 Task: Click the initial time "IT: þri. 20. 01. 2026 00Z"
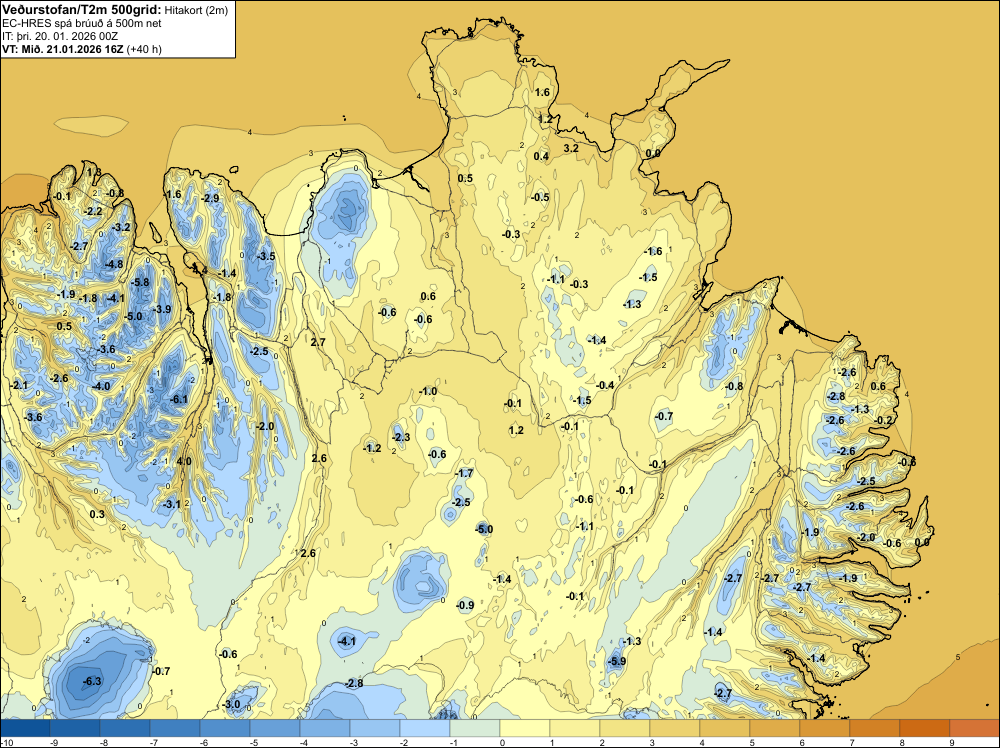(60, 36)
